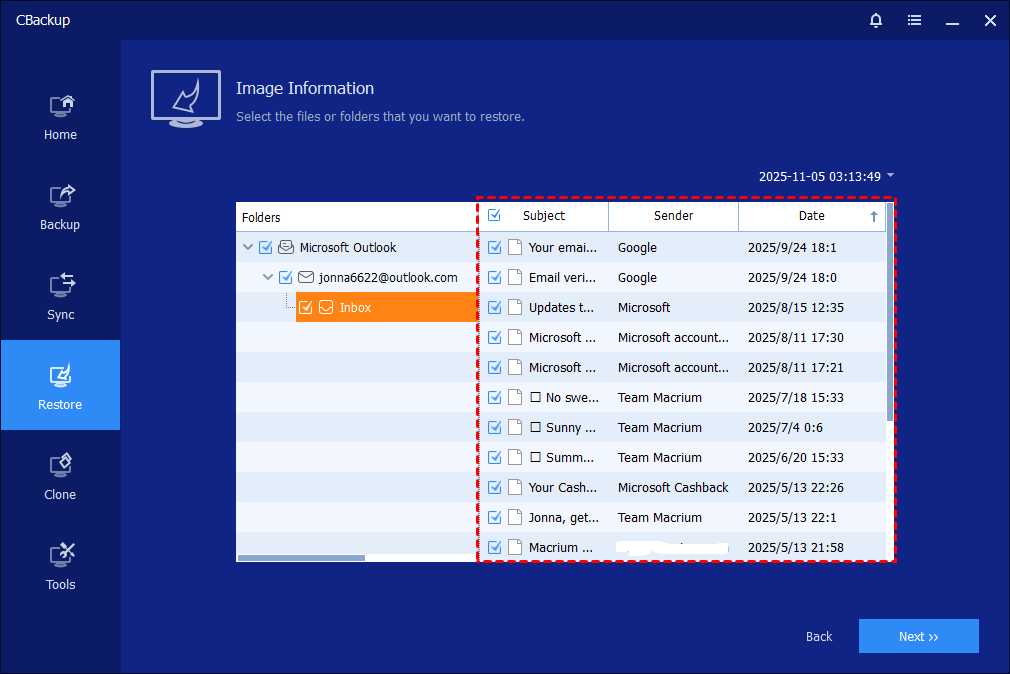Open the Tools section icon
This screenshot has width=1010, height=674.
pos(60,555)
